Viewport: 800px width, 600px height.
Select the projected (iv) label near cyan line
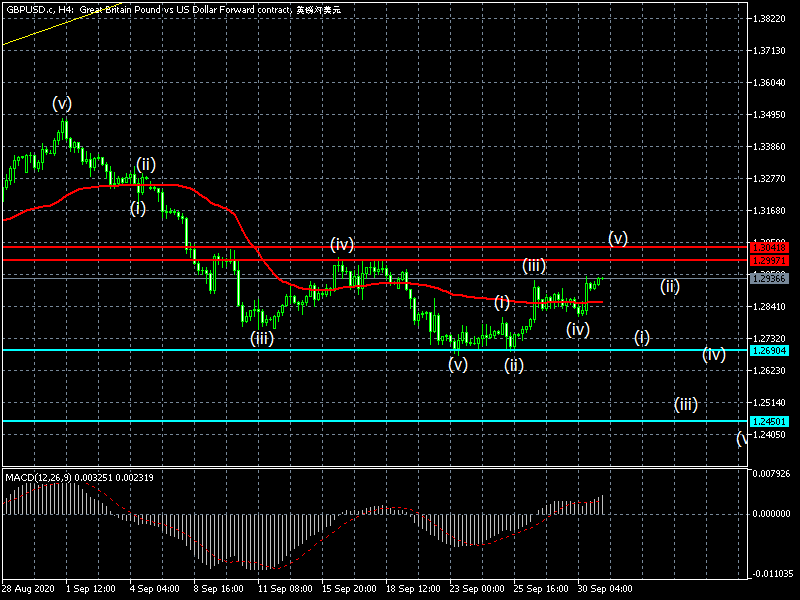[x=713, y=354]
